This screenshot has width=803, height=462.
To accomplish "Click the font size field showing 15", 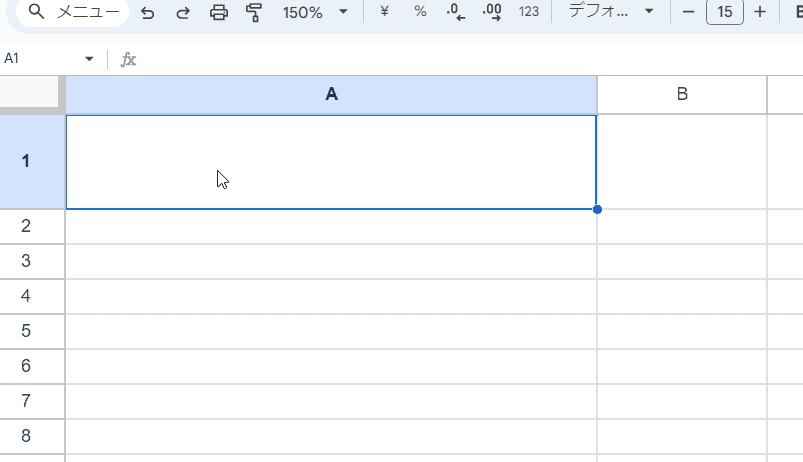I will [724, 12].
